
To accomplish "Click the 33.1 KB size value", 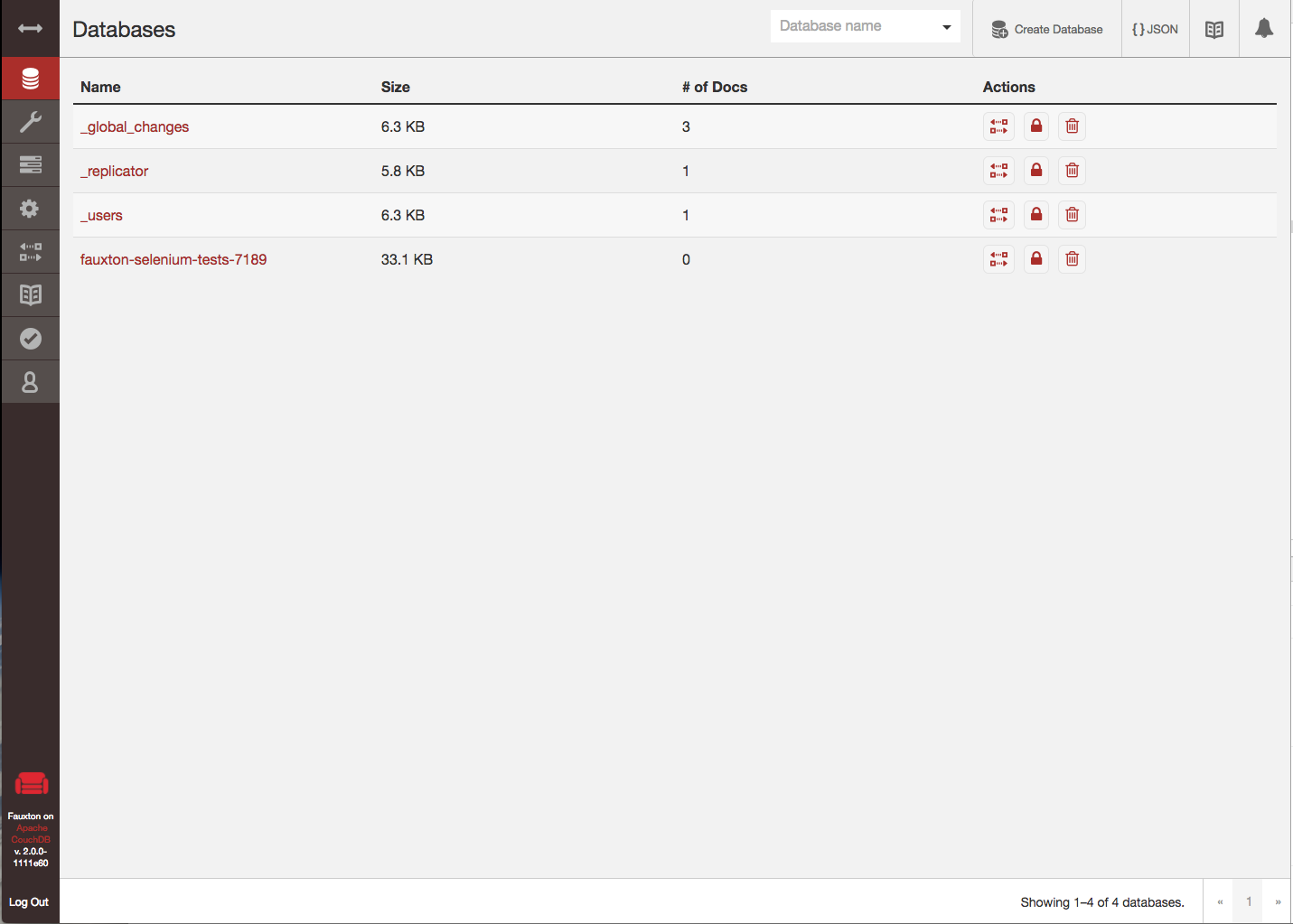I will [407, 259].
